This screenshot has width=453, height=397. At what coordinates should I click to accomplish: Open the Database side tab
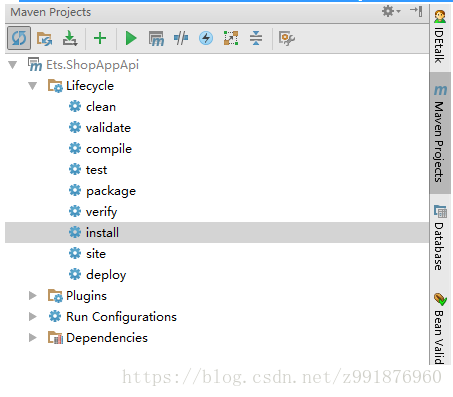[440, 237]
